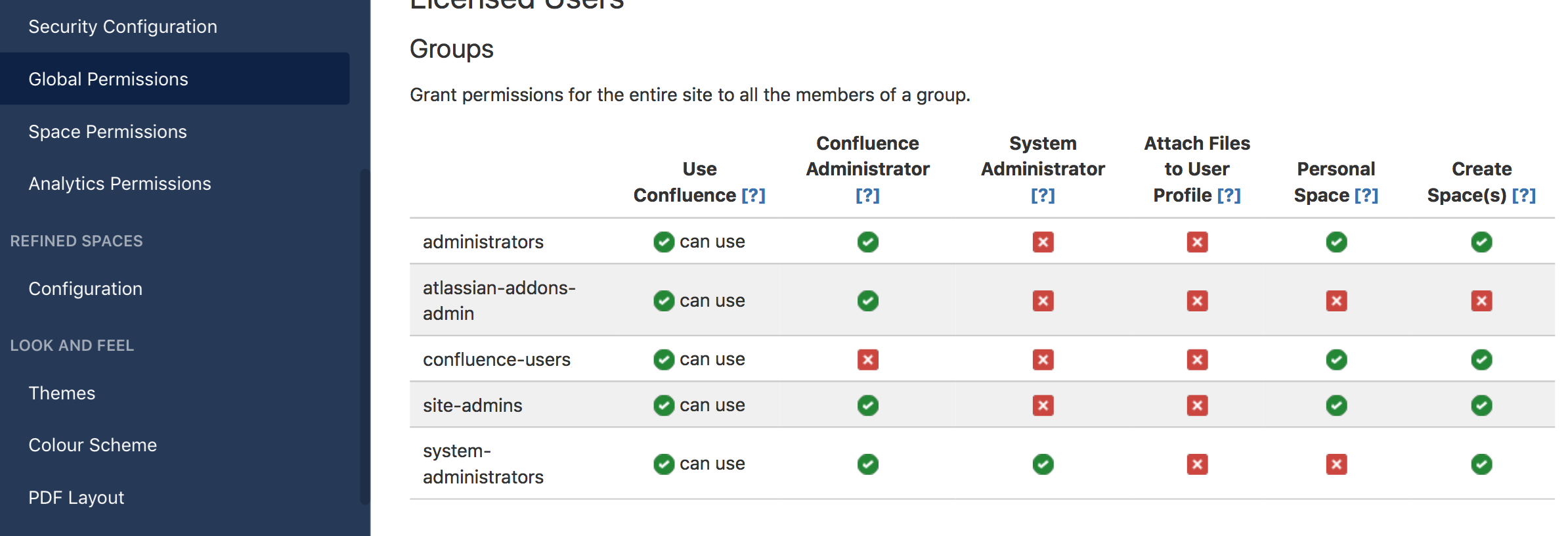
Task: Click the atlassian-addons-admin group name
Action: click(x=499, y=300)
